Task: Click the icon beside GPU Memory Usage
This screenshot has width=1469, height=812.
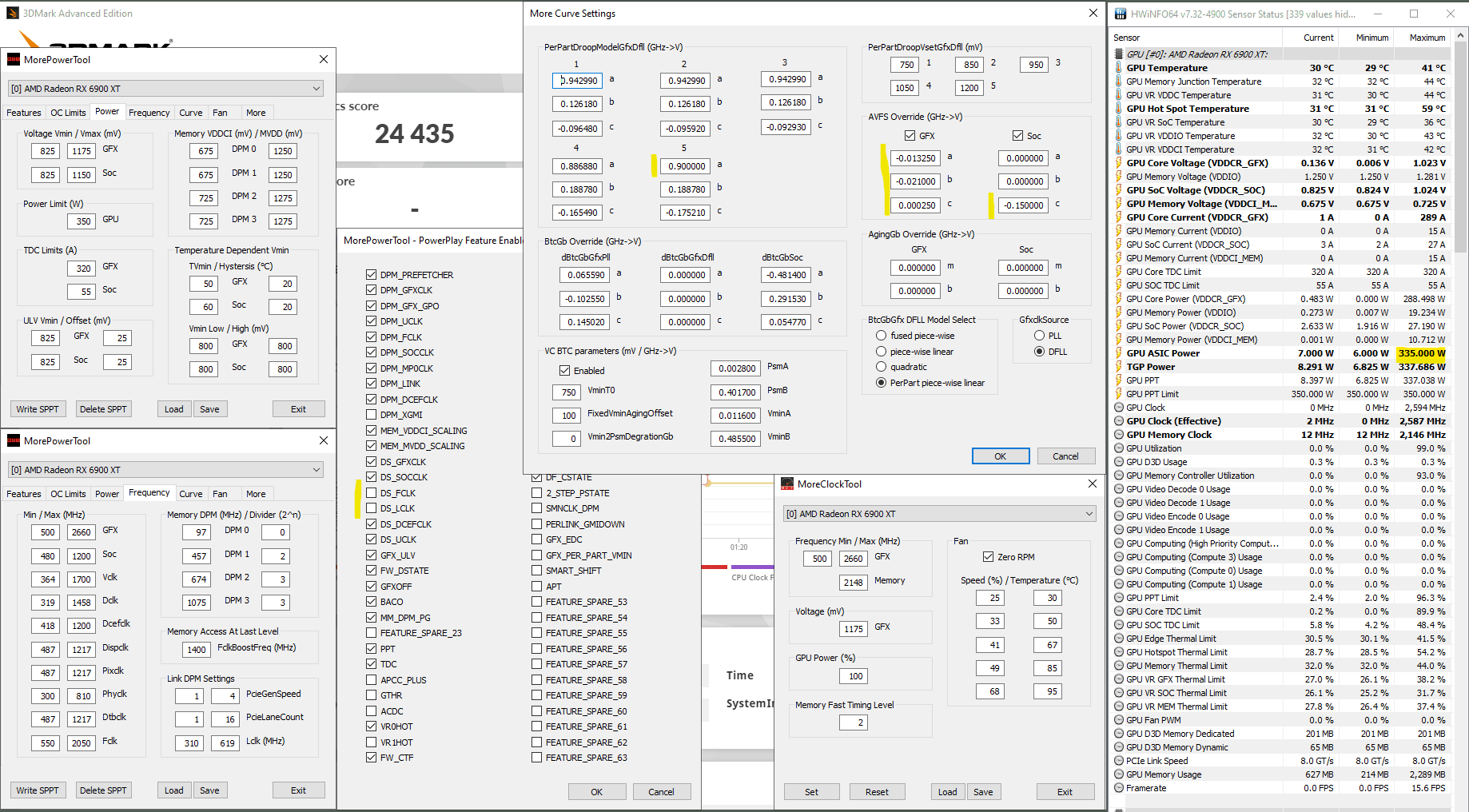Action: (1119, 774)
